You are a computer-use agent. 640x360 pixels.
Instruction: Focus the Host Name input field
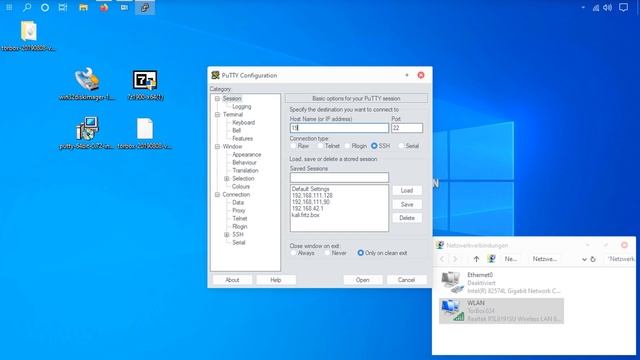339,128
